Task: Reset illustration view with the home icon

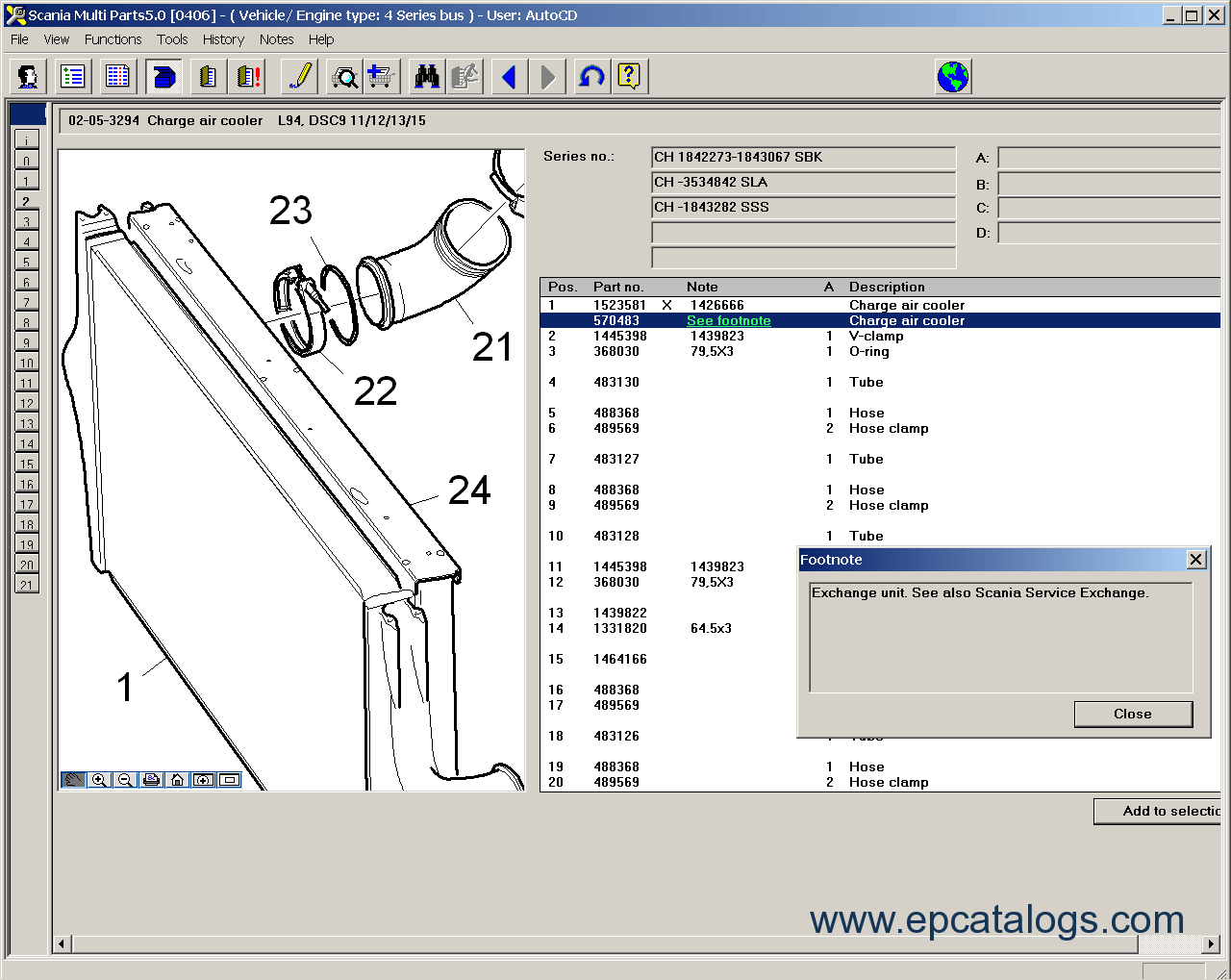Action: (177, 780)
